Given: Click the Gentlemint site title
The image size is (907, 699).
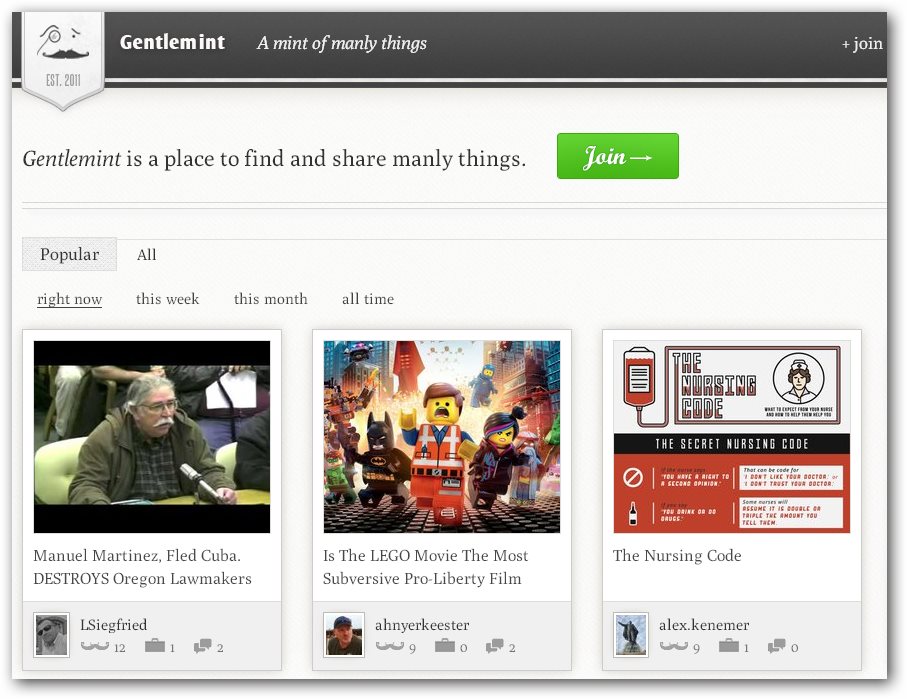Looking at the screenshot, I should tap(172, 42).
